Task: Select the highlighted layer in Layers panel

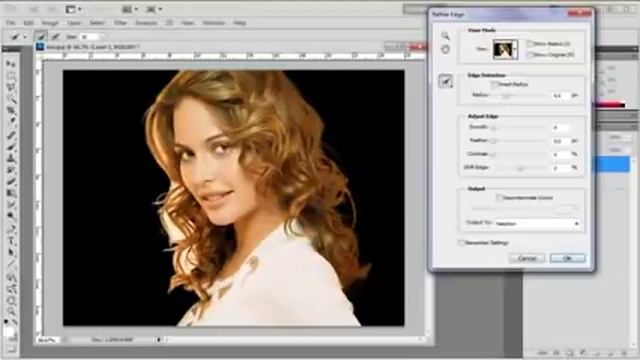Action: (x=613, y=164)
